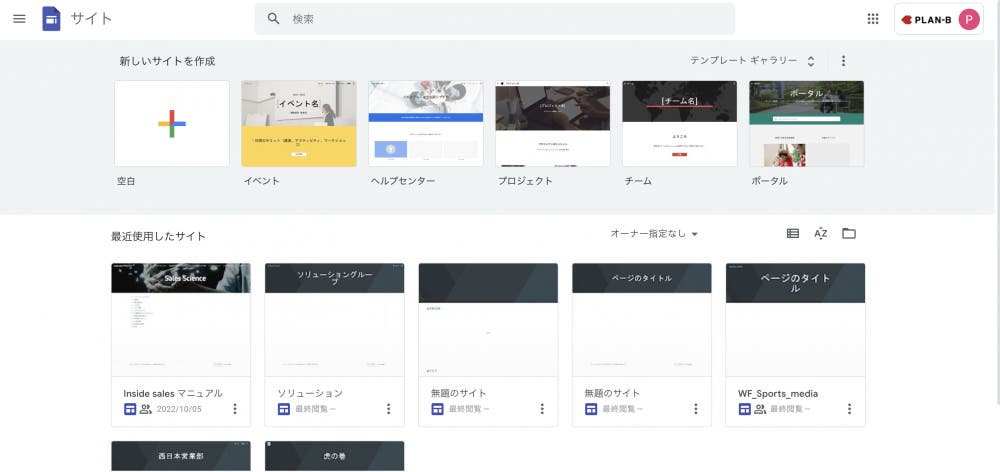Screen dimensions: 1000x472
Task: Open more options for ソリューション site
Action: click(388, 409)
